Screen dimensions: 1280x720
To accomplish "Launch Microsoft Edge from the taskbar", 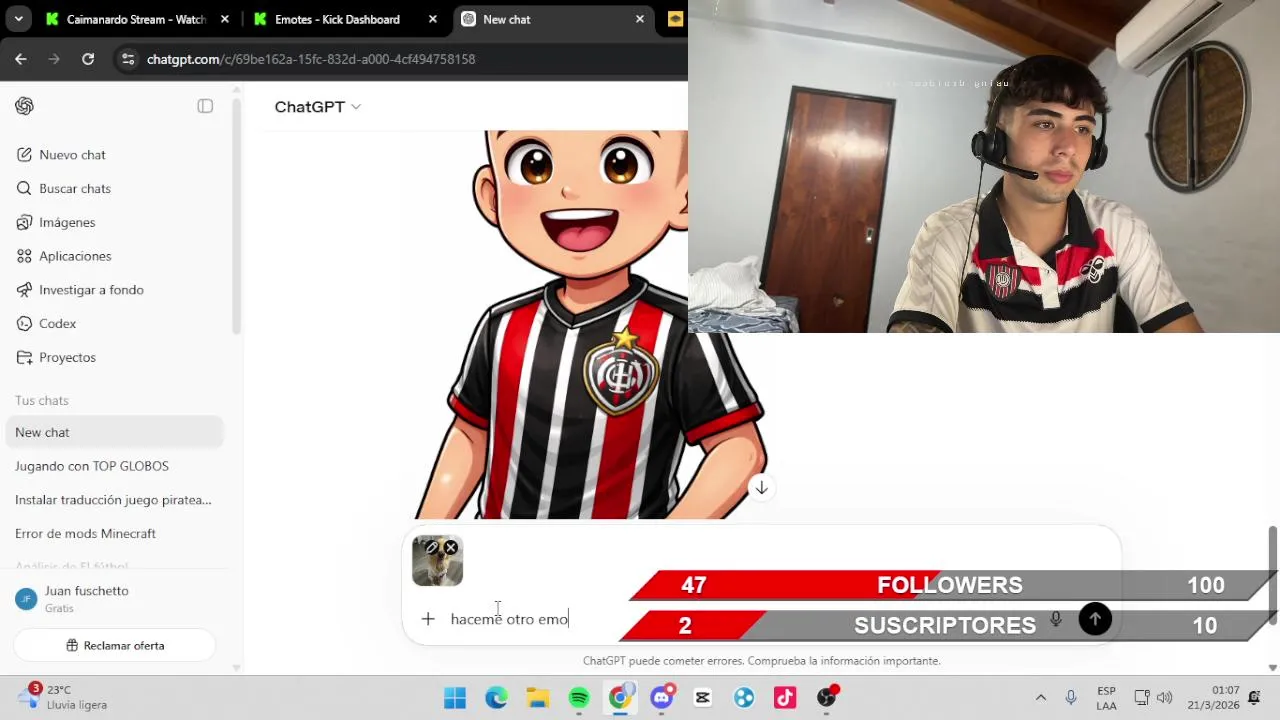I will click(x=496, y=697).
